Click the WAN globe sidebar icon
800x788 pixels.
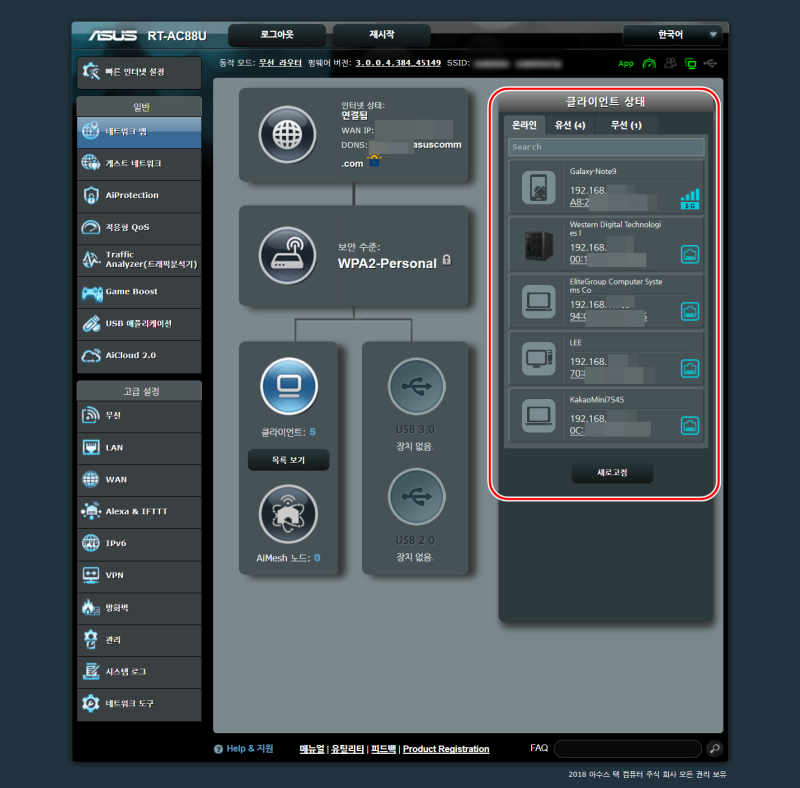(x=91, y=479)
